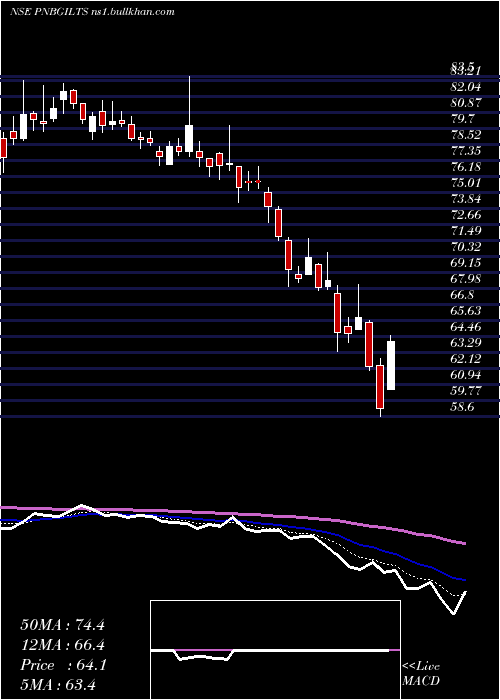Click the 12MA : 66.4 readout

62,645
